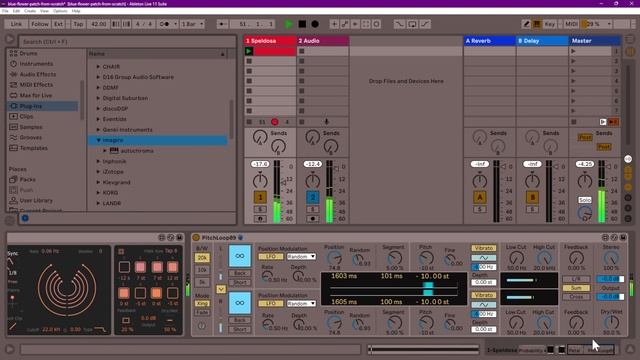
Task: Open User Library in Places
Action: click(36, 200)
